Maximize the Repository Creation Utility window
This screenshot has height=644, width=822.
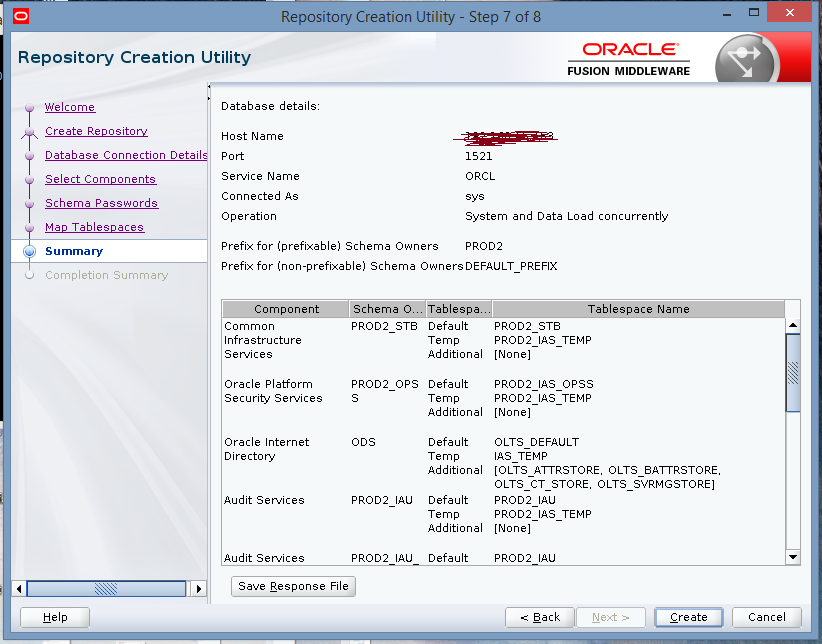pos(754,13)
